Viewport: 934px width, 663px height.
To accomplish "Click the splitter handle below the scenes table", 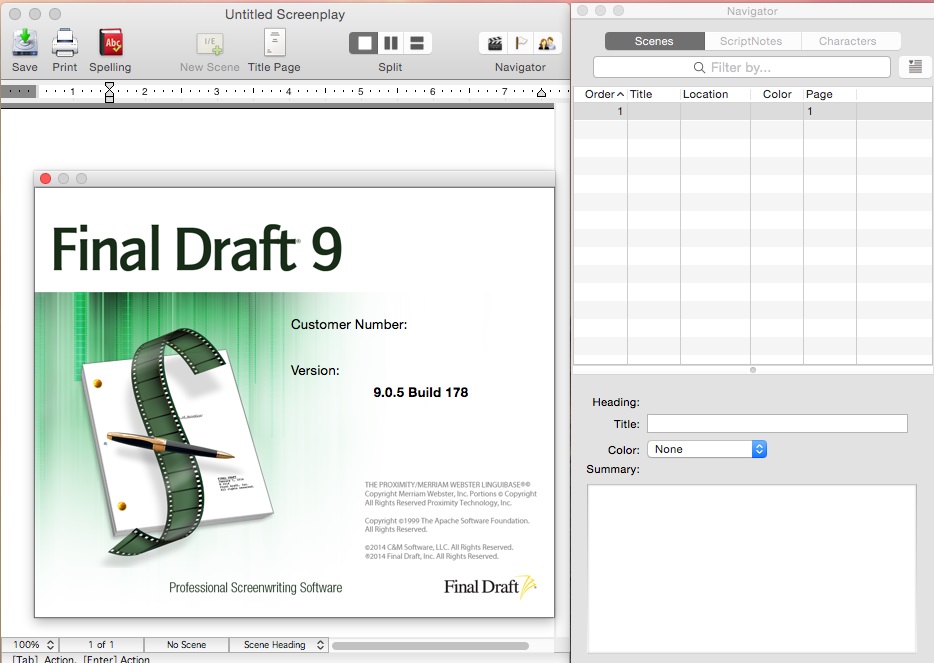I will tap(753, 370).
